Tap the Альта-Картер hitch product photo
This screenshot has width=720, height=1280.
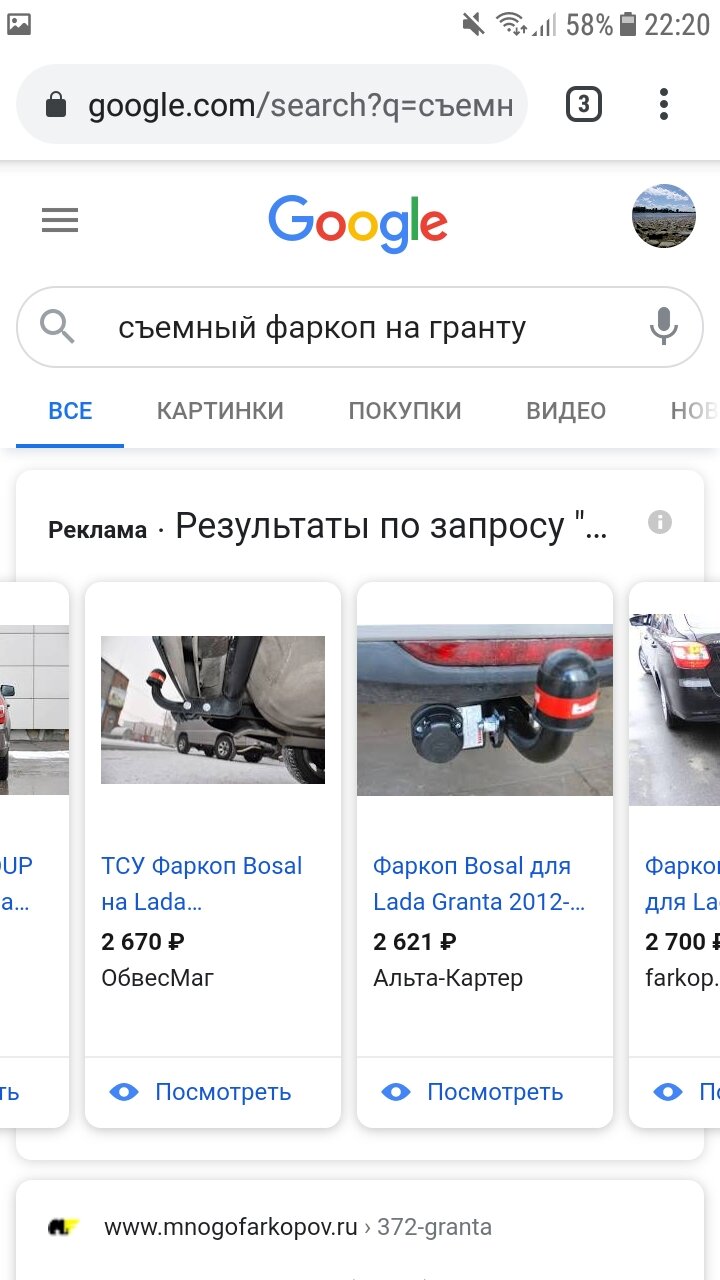click(485, 710)
